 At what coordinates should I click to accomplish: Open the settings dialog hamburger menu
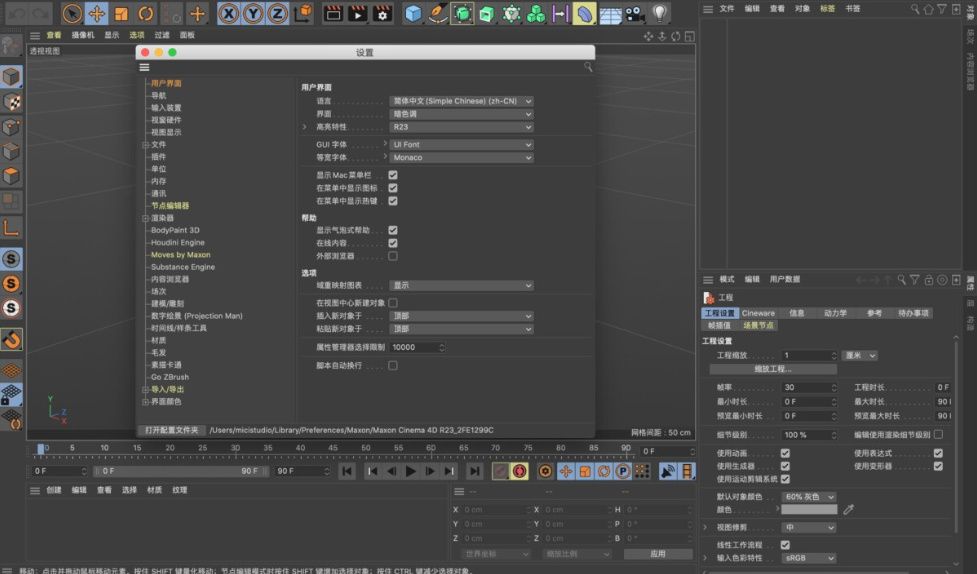click(145, 67)
